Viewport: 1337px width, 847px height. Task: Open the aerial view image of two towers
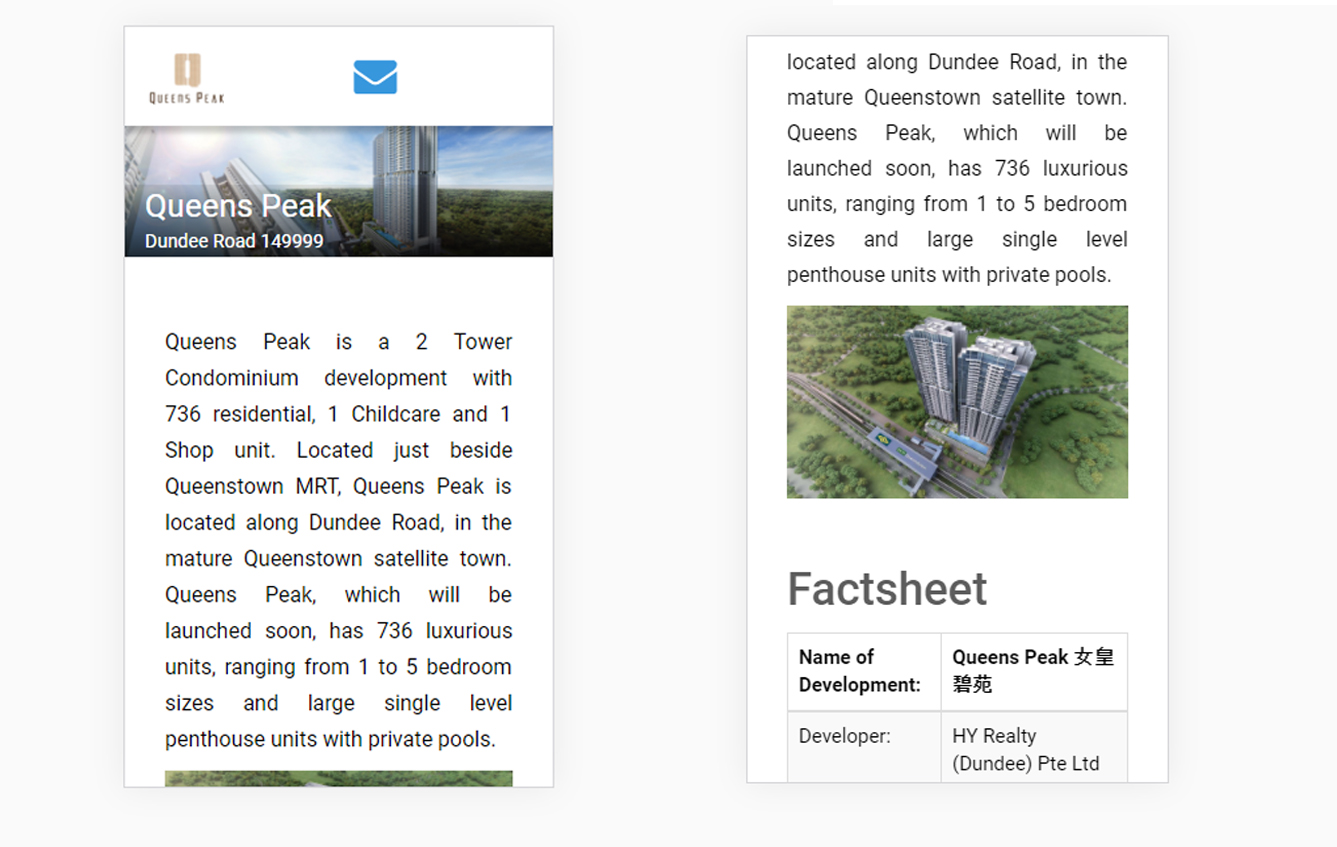(957, 402)
